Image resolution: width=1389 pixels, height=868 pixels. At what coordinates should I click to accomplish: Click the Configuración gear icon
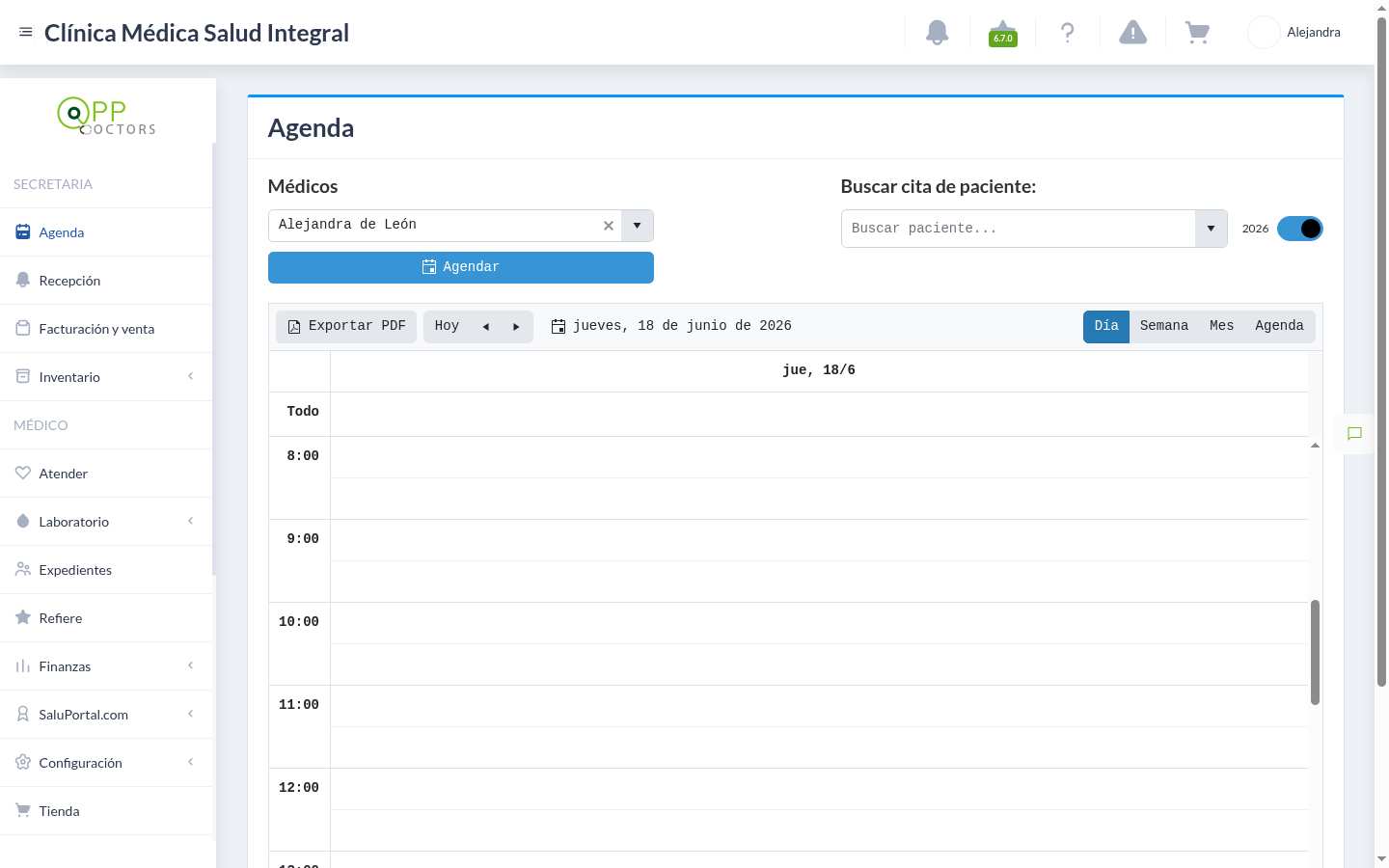click(23, 762)
